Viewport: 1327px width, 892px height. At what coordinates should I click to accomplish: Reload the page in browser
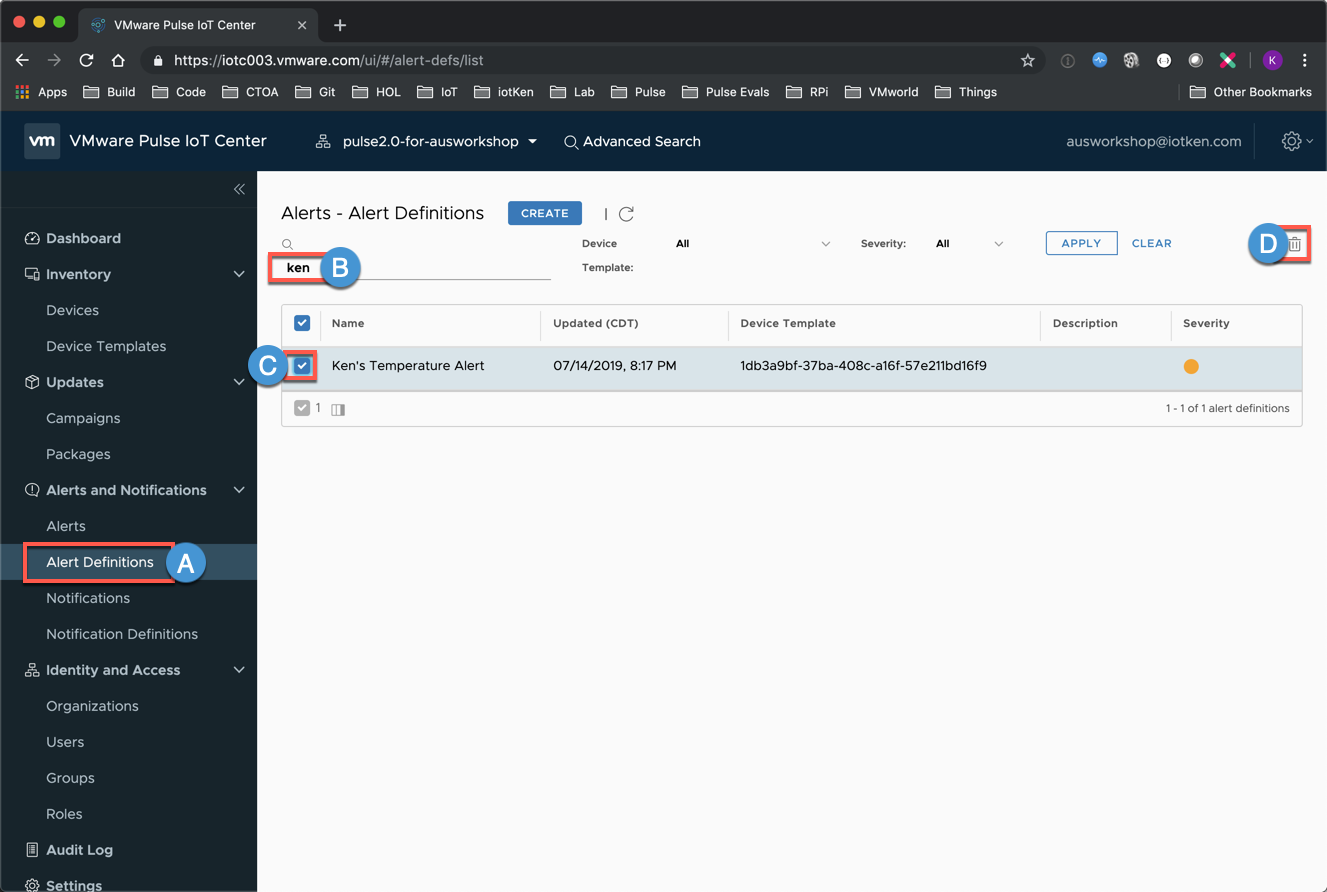(x=86, y=60)
